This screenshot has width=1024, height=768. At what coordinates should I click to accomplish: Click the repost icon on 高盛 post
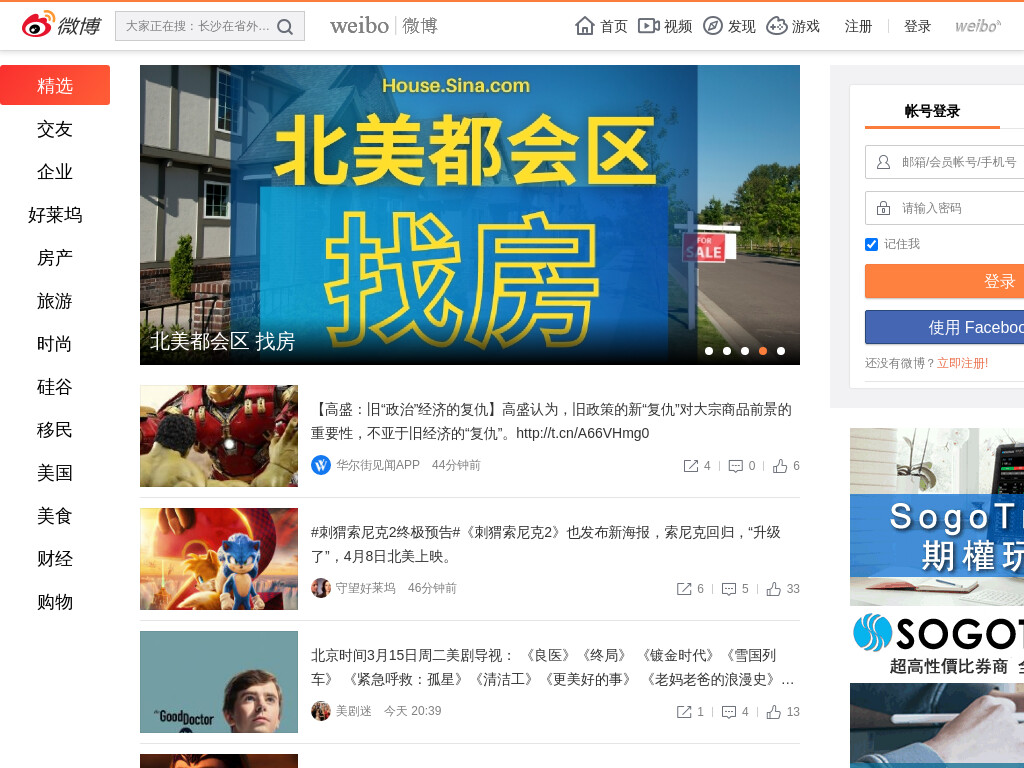690,466
